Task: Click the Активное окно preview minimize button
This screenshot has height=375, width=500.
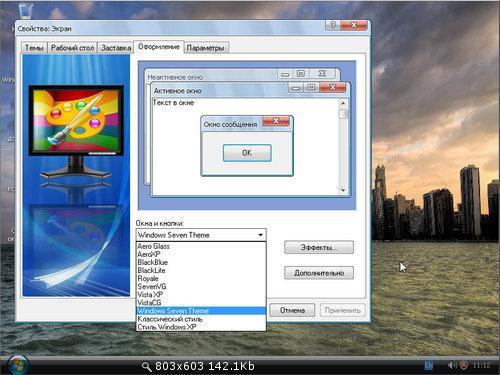Action: (296, 88)
